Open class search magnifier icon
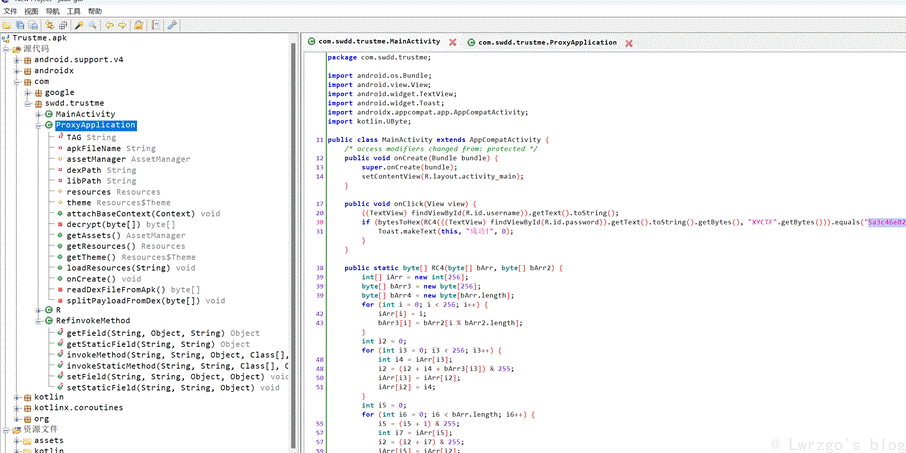This screenshot has width=906, height=453. click(92, 25)
